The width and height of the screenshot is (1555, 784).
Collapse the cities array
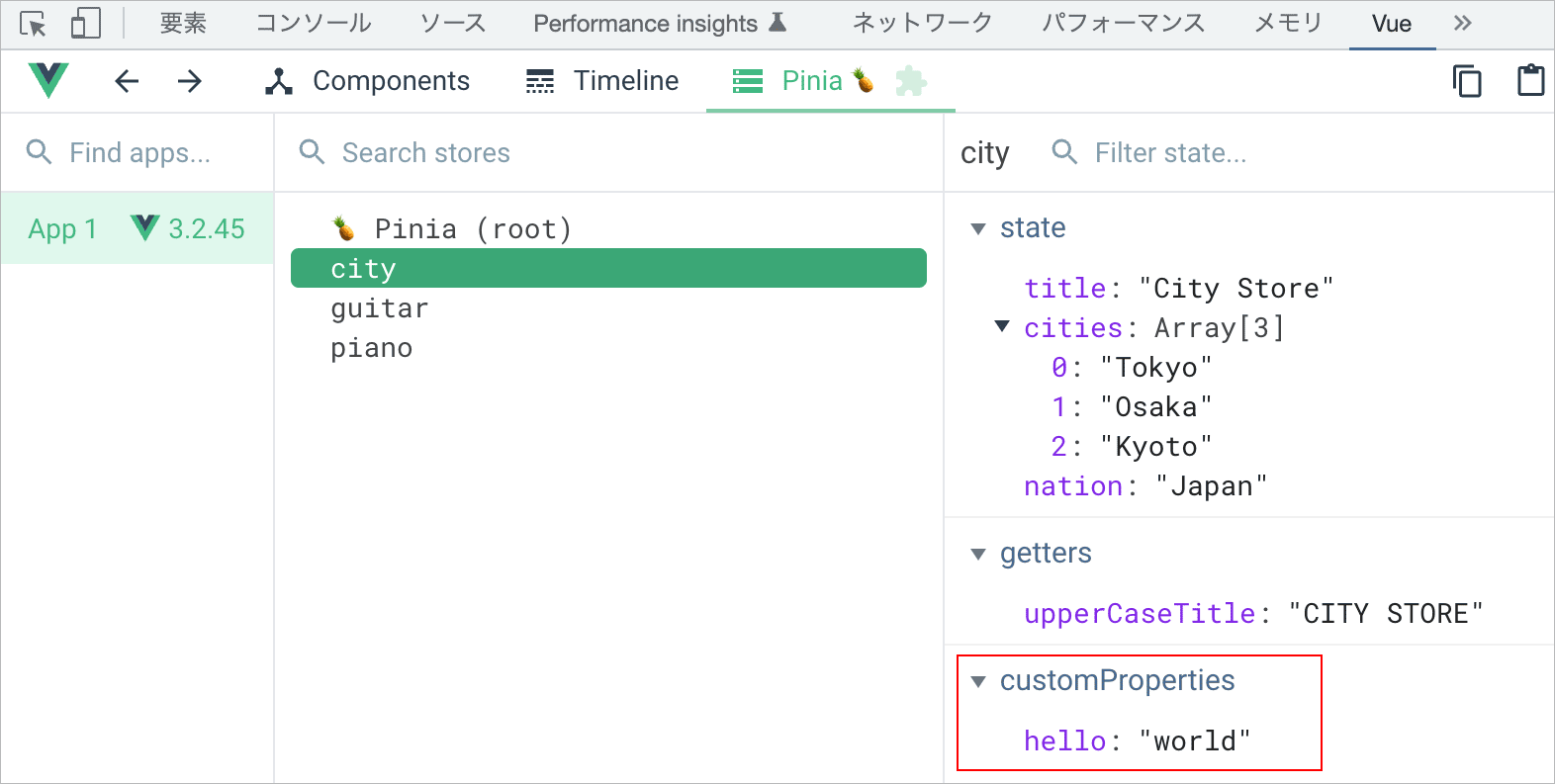point(1002,326)
